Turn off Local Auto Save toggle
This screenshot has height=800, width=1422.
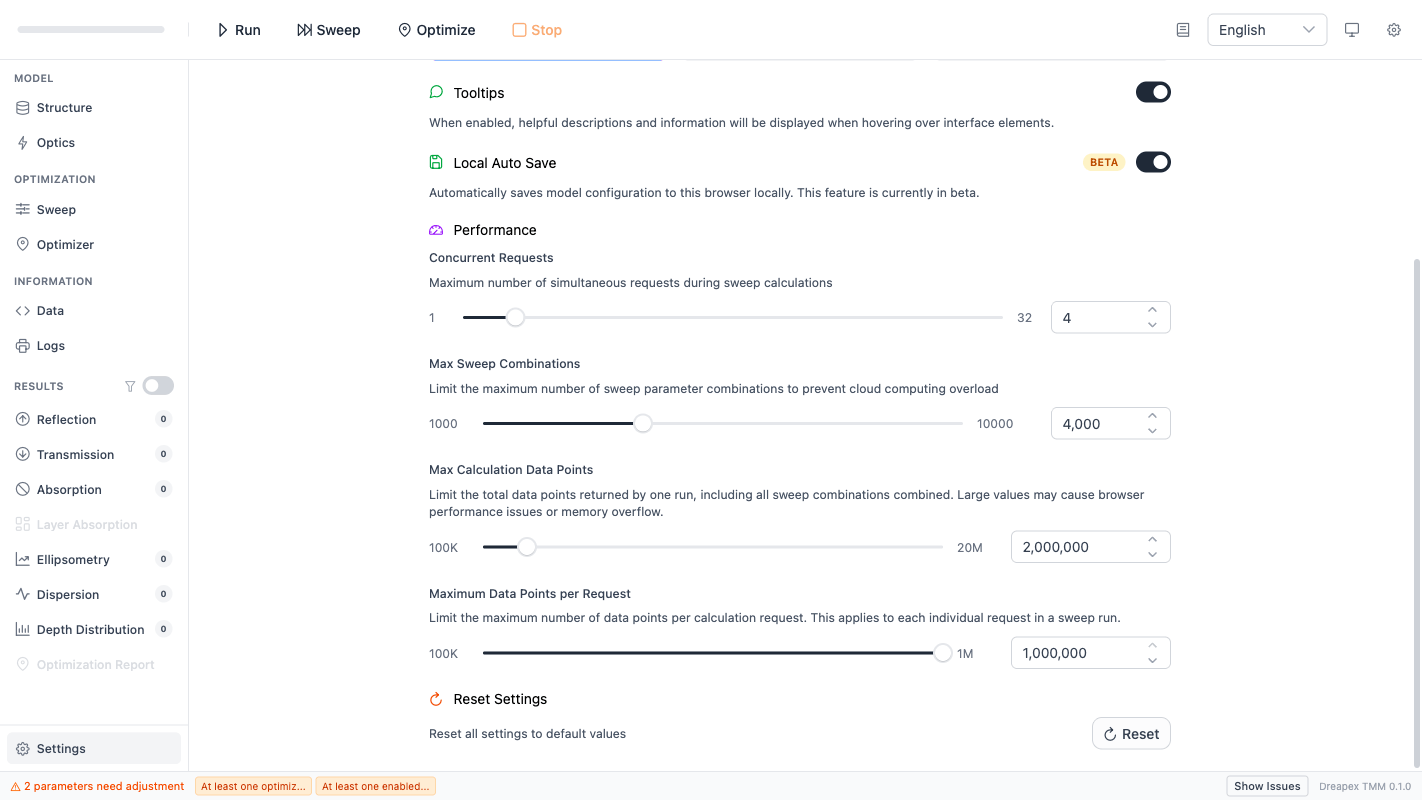pos(1153,162)
